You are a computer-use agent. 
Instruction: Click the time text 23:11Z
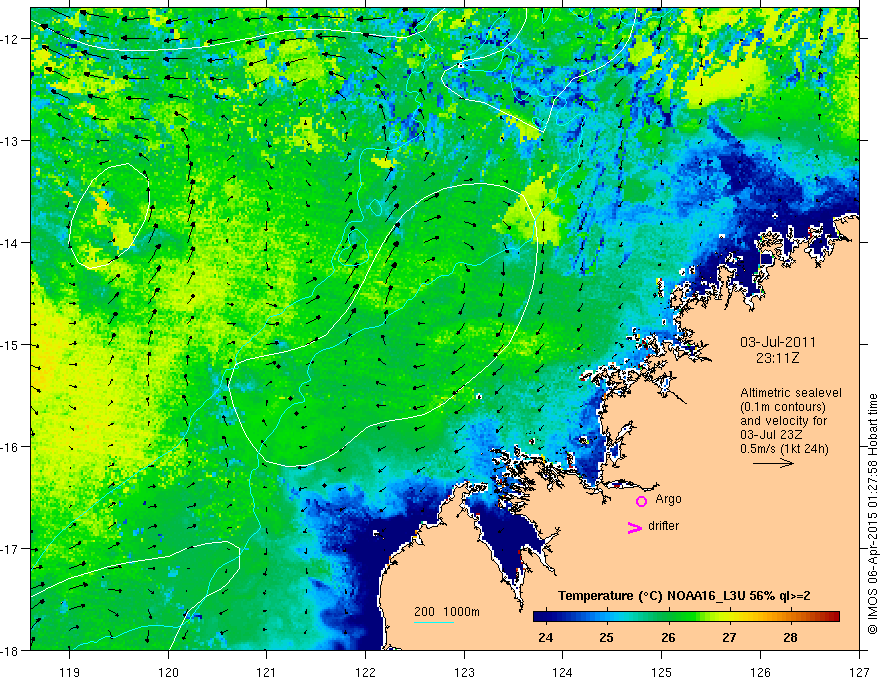[777, 358]
